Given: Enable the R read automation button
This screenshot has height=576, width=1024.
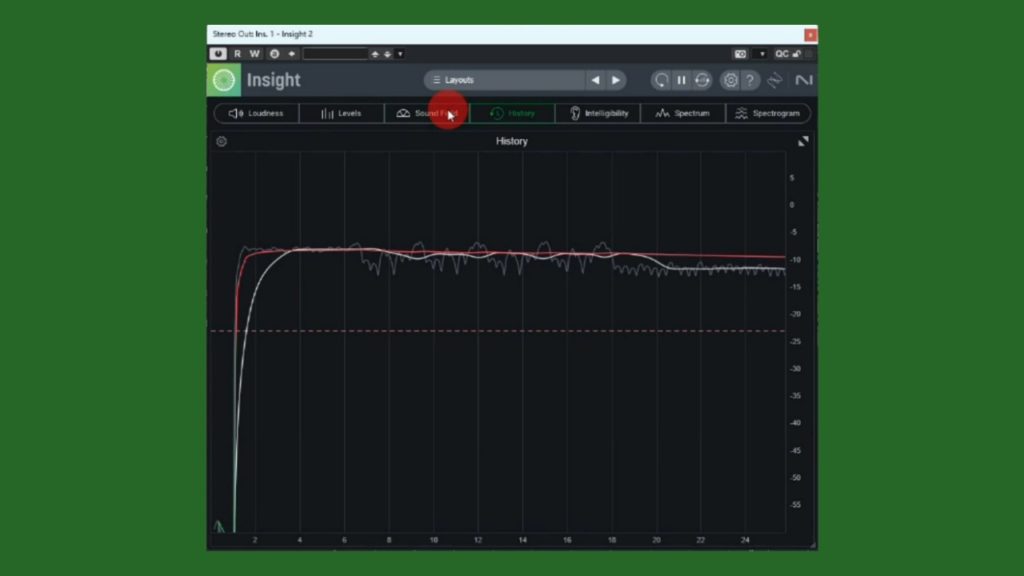Looking at the screenshot, I should [x=237, y=54].
